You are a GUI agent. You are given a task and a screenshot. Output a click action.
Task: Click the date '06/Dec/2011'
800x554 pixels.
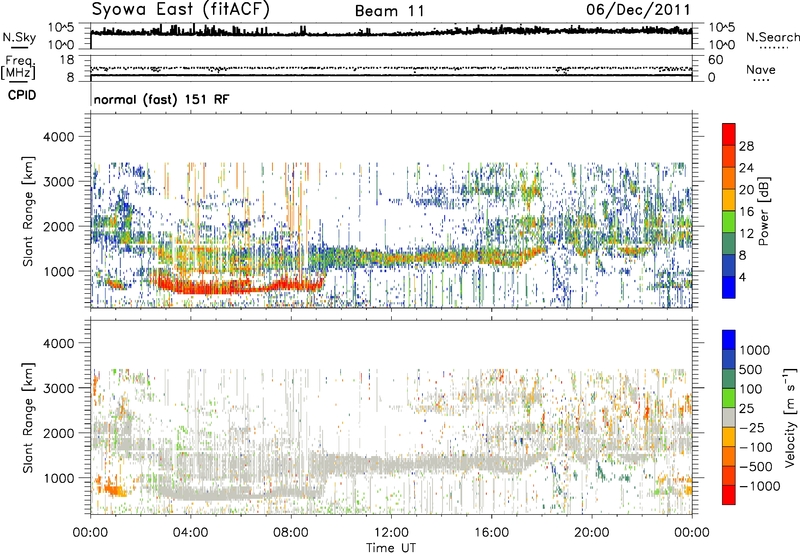pyautogui.click(x=638, y=9)
